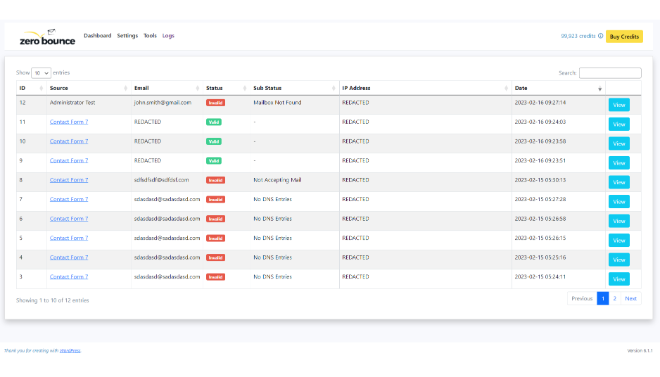Sort by the ID column arrows
The image size is (660, 377).
pyautogui.click(x=41, y=88)
